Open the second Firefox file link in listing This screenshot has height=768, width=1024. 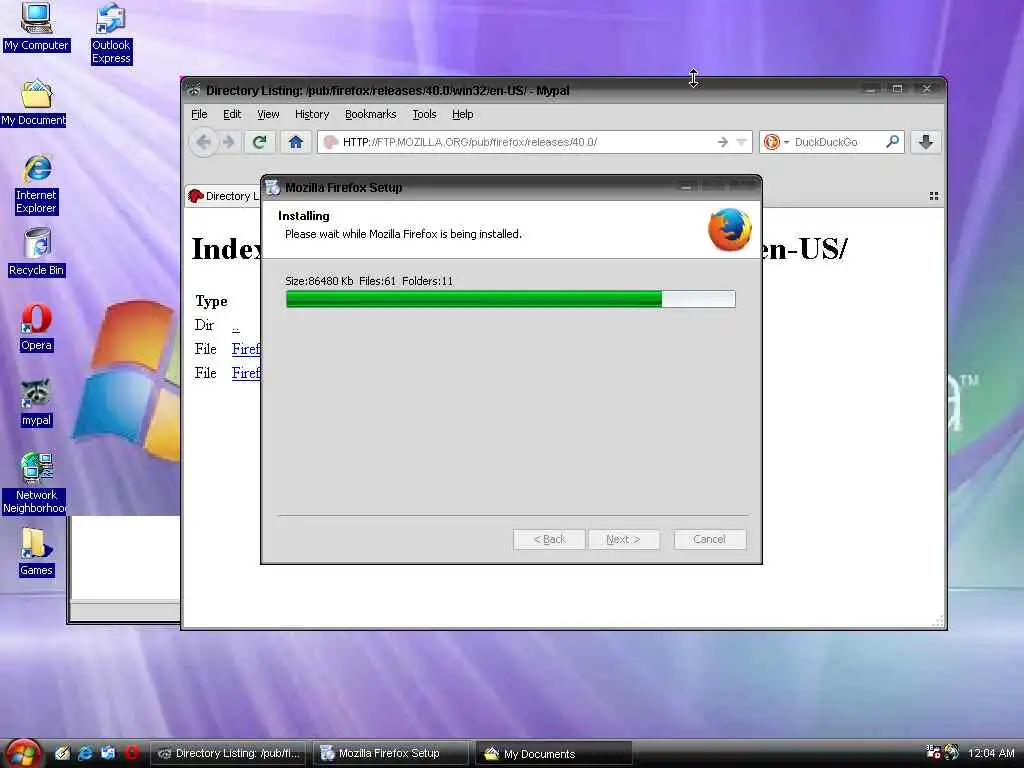[x=246, y=373]
